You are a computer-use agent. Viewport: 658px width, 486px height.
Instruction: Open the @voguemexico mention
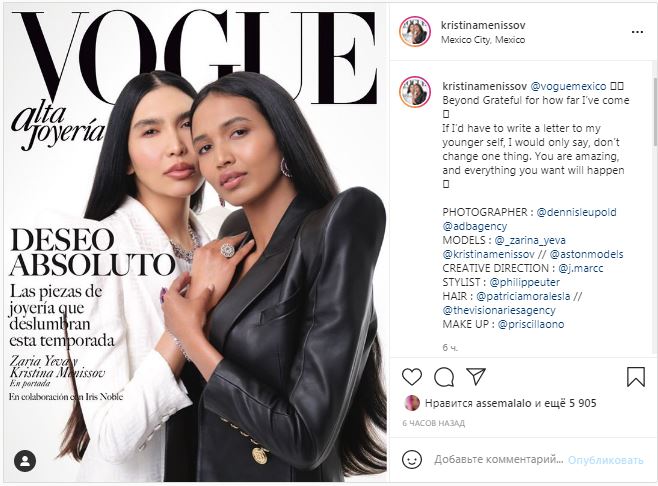[568, 86]
